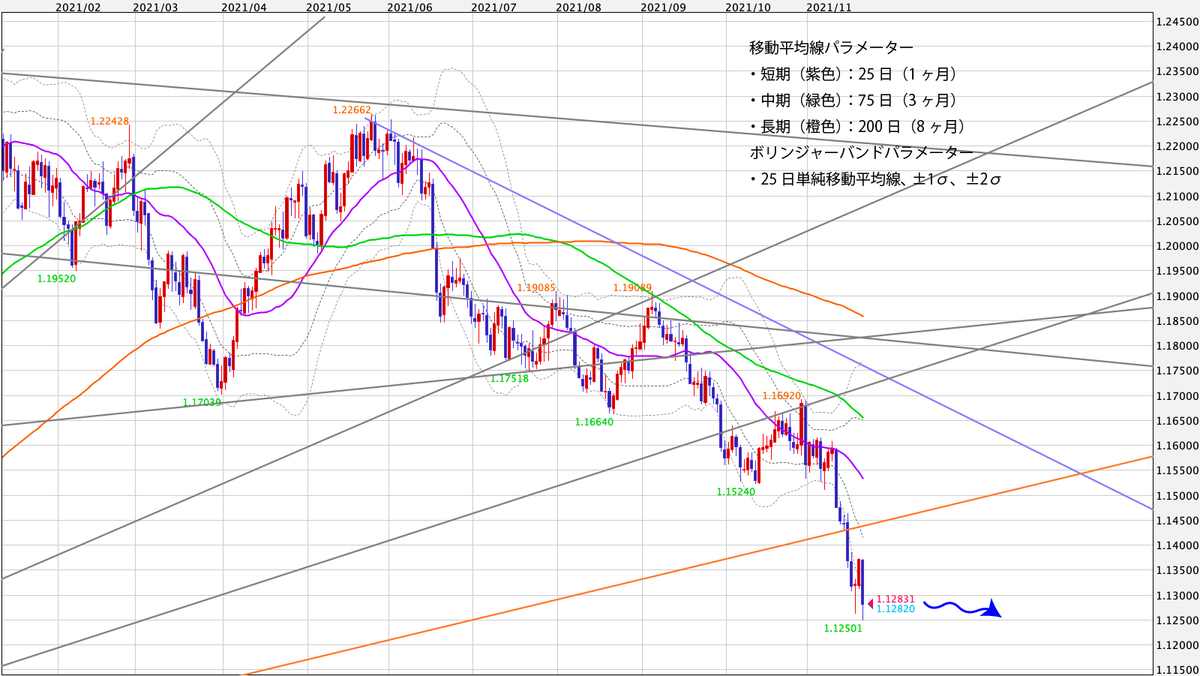The image size is (1200, 676).
Task: Click the 1.18500 axis value
Action: coord(1176,321)
